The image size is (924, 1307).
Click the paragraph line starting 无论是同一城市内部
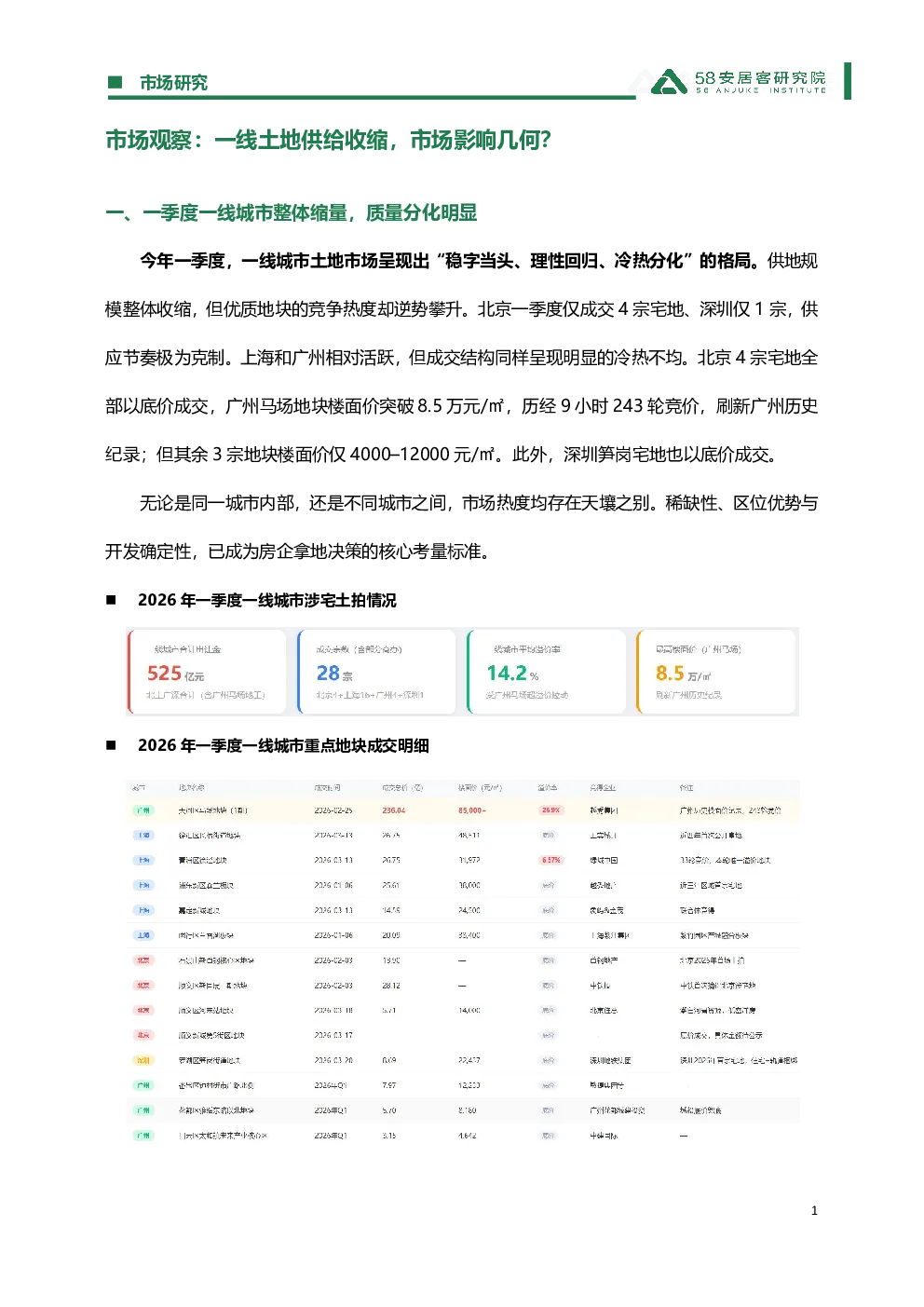[479, 503]
